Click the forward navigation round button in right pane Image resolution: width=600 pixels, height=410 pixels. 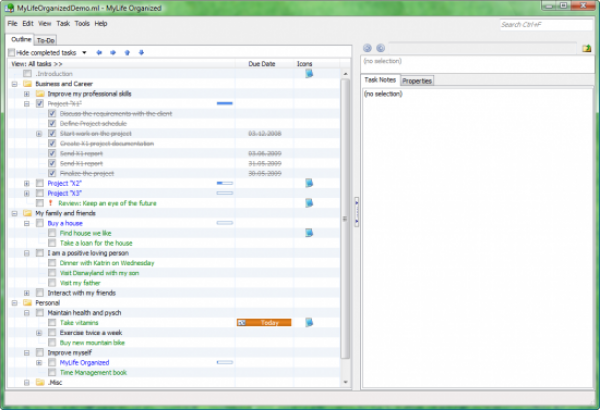click(380, 48)
